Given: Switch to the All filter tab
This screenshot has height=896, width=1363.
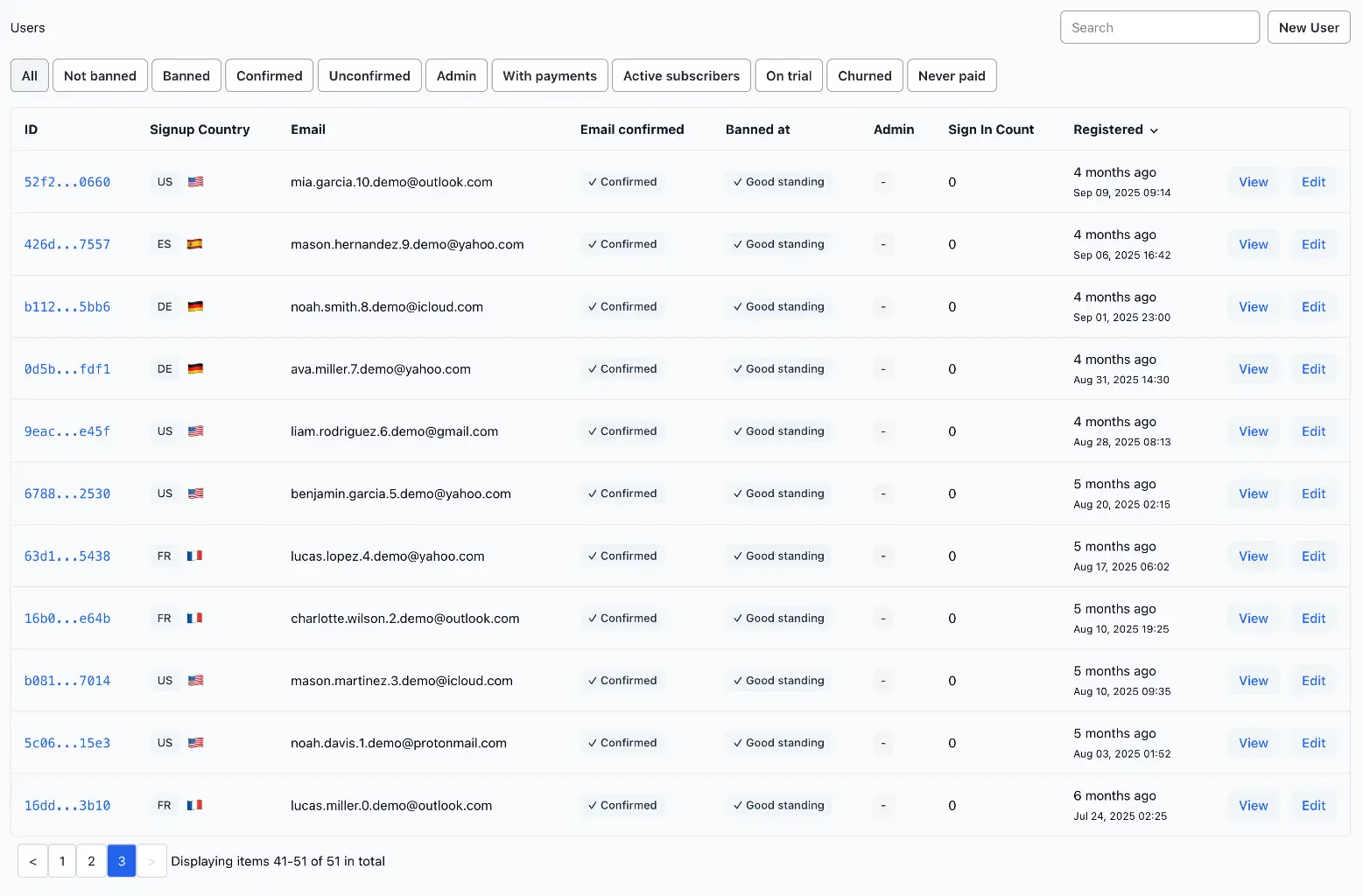Looking at the screenshot, I should tap(29, 75).
